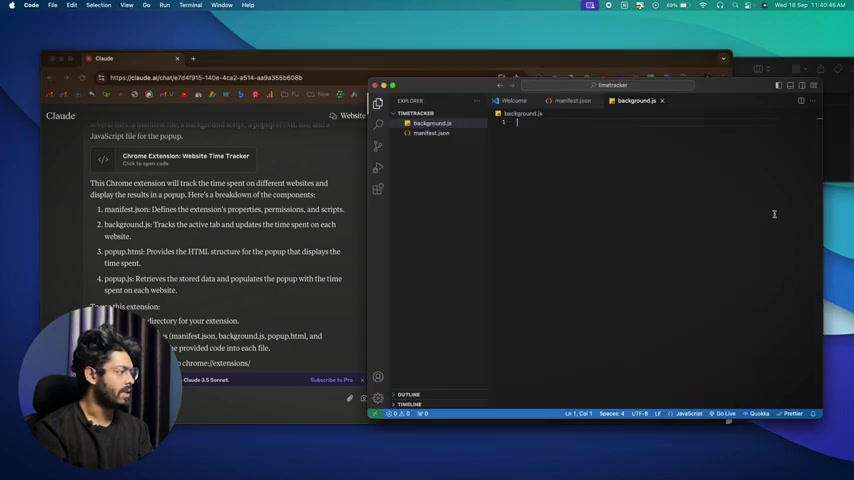Image resolution: width=854 pixels, height=480 pixels.
Task: Reload the Claude page in the browser
Action: click(x=82, y=78)
